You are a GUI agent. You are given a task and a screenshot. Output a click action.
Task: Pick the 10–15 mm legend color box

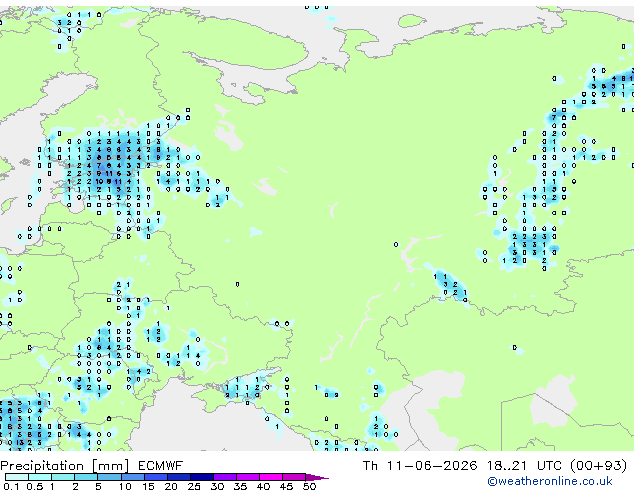(x=132, y=477)
